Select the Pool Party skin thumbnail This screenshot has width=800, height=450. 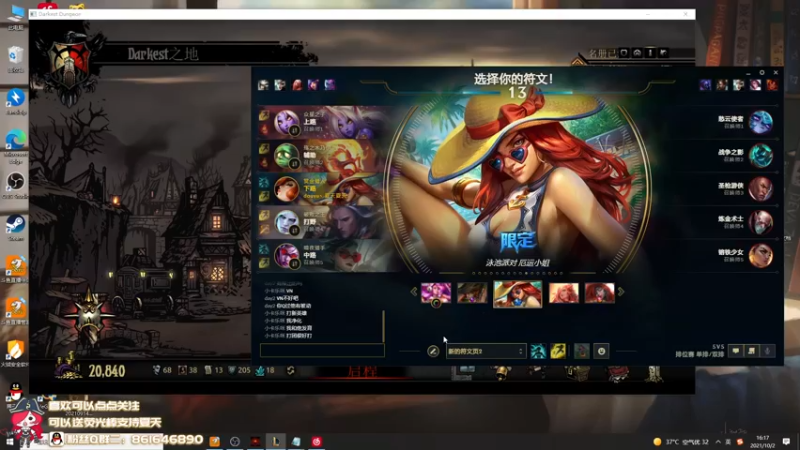[x=517, y=294]
